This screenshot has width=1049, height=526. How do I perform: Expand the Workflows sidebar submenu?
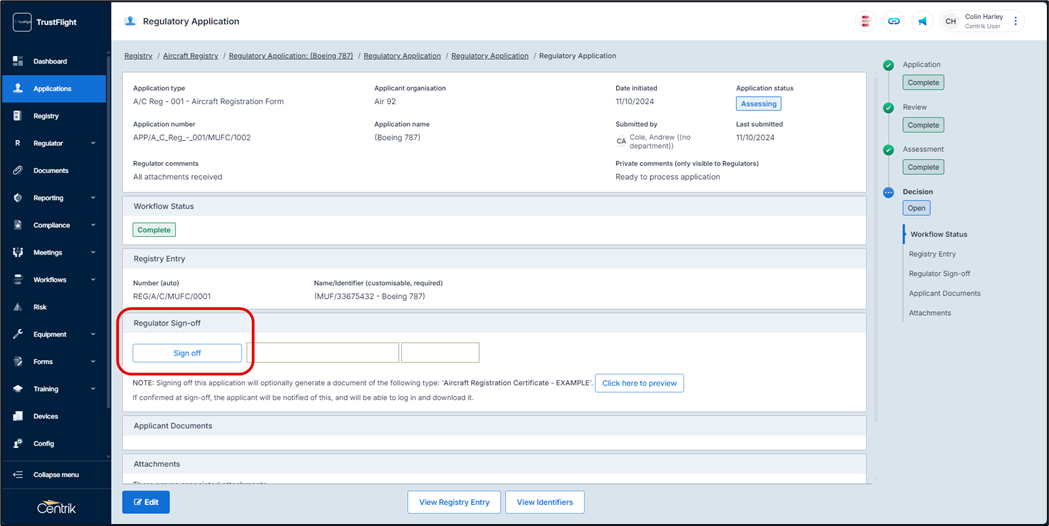coord(93,280)
